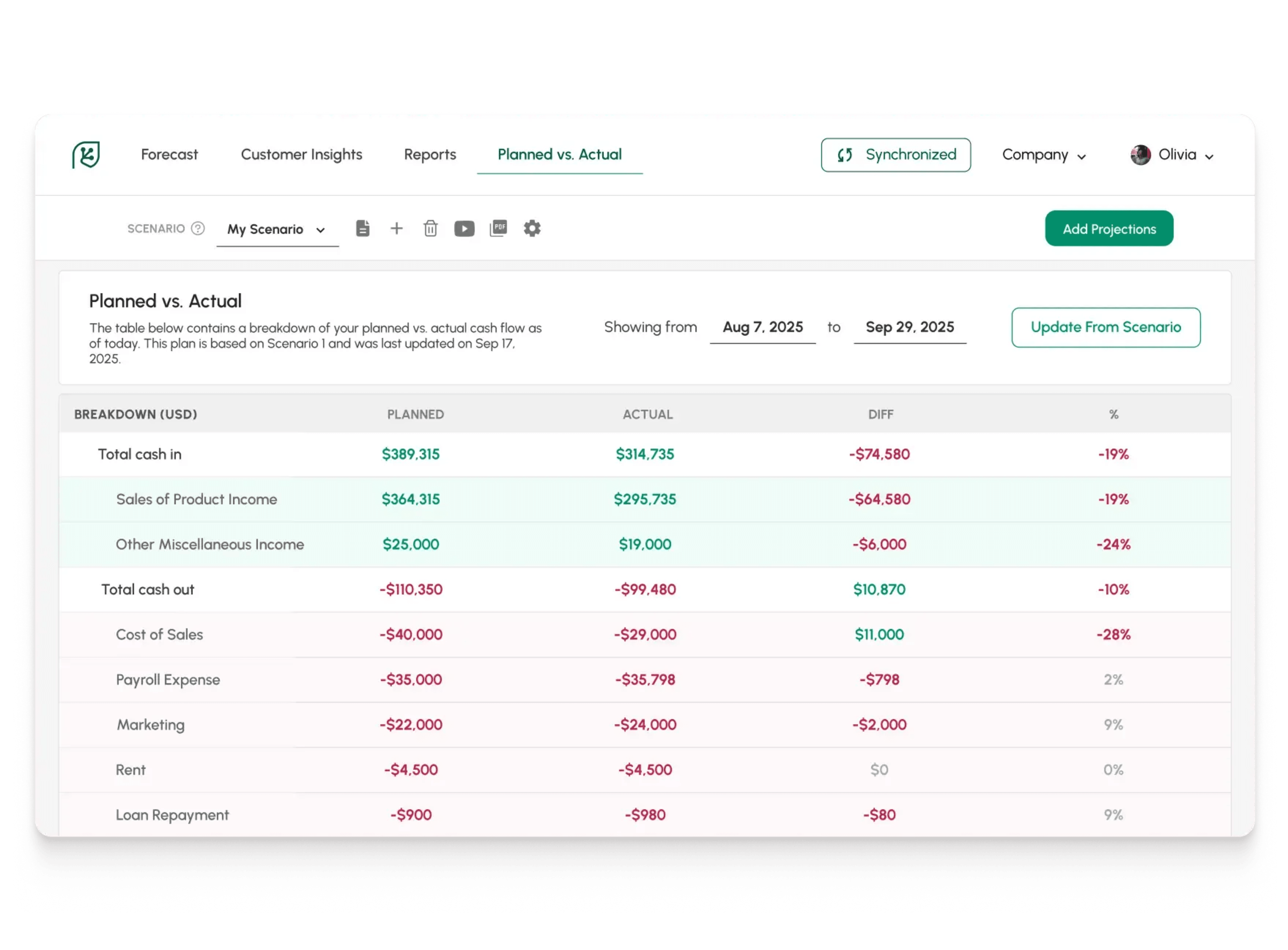Viewport: 1288px width, 950px height.
Task: Delete scenario using the trash icon
Action: click(x=430, y=228)
